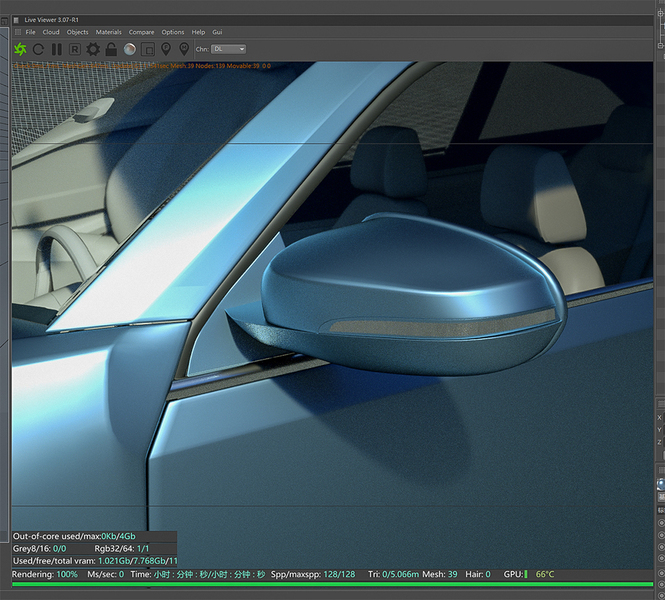
Task: Send scene with the Octane logo icon
Action: (x=20, y=49)
